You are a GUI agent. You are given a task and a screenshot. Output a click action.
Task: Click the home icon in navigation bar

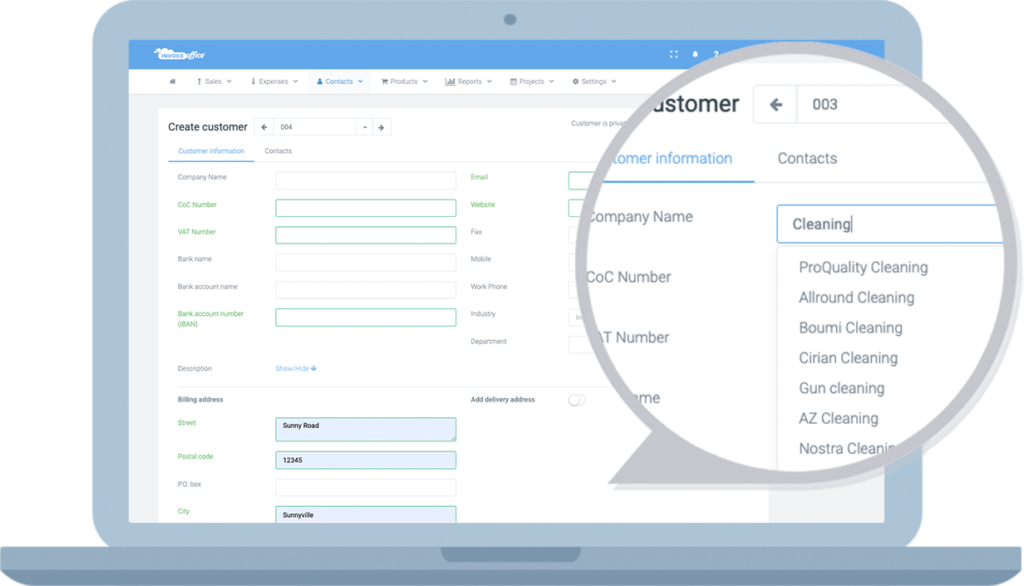pyautogui.click(x=173, y=82)
